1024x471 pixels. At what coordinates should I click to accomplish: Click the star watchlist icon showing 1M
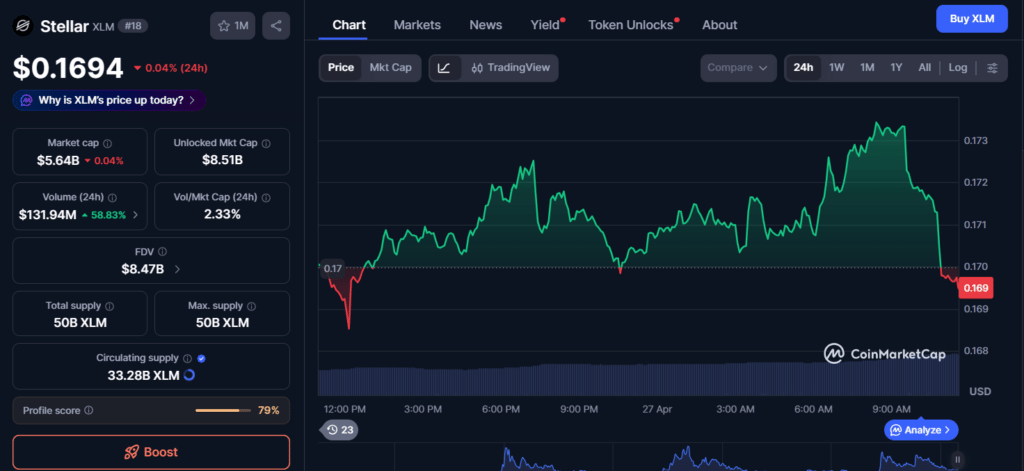click(232, 26)
